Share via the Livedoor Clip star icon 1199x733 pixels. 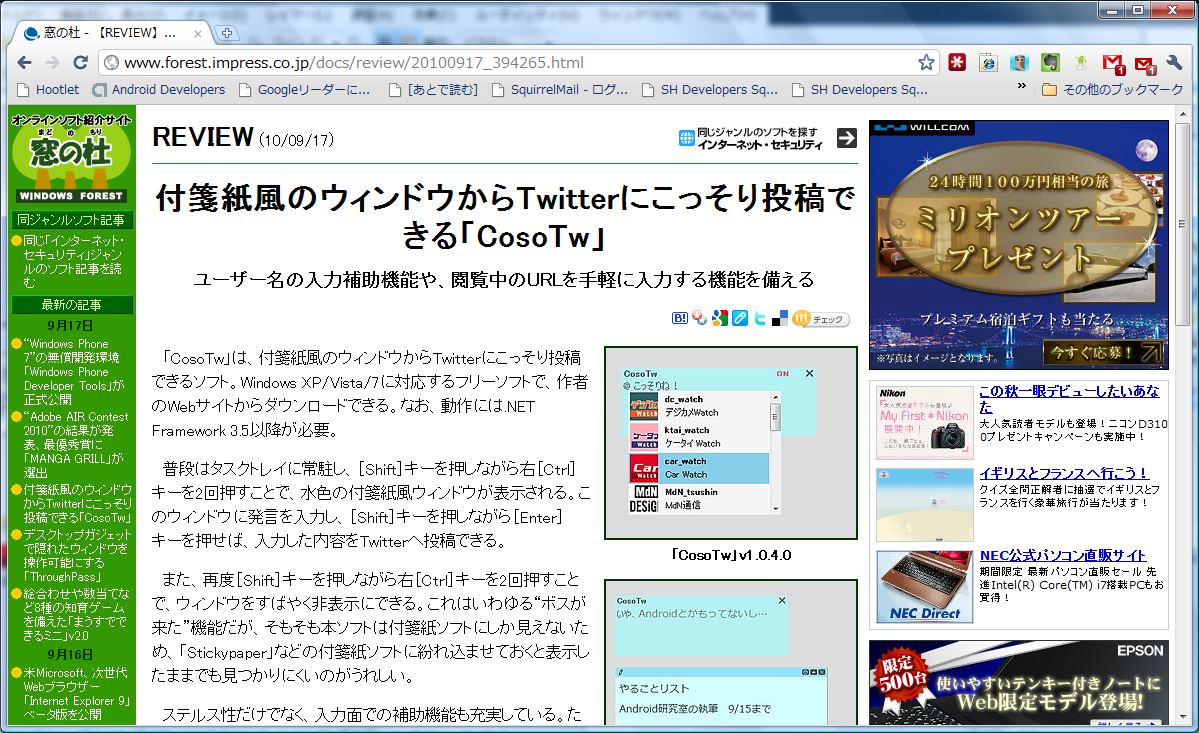click(700, 318)
